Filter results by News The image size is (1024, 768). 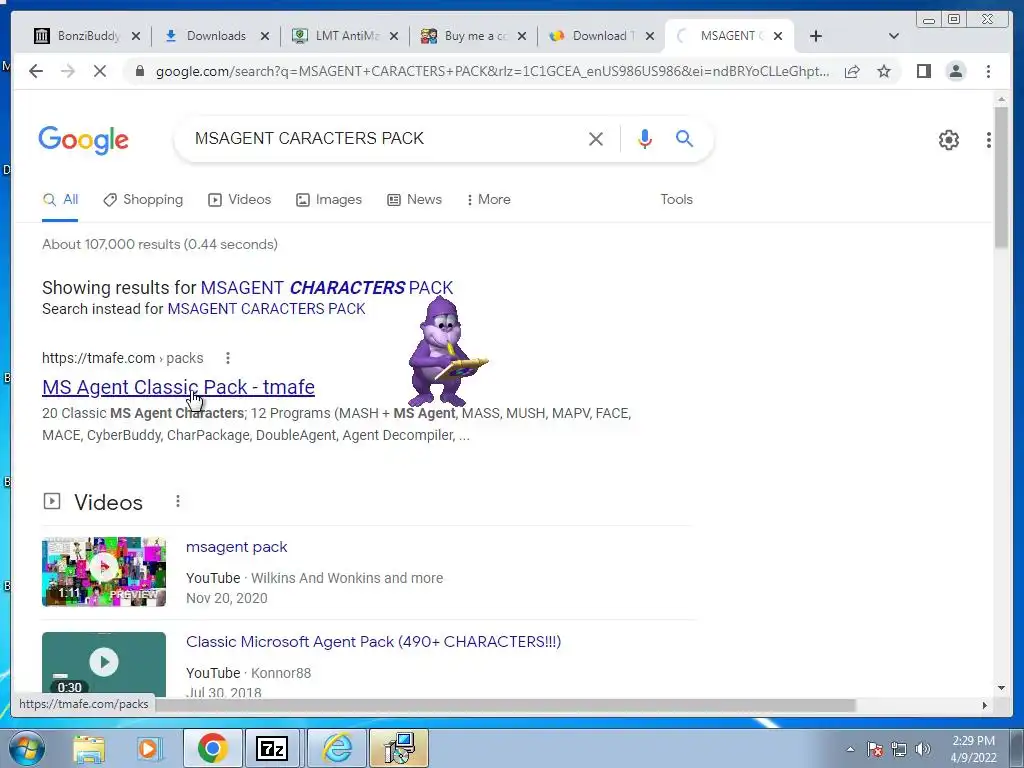point(414,200)
